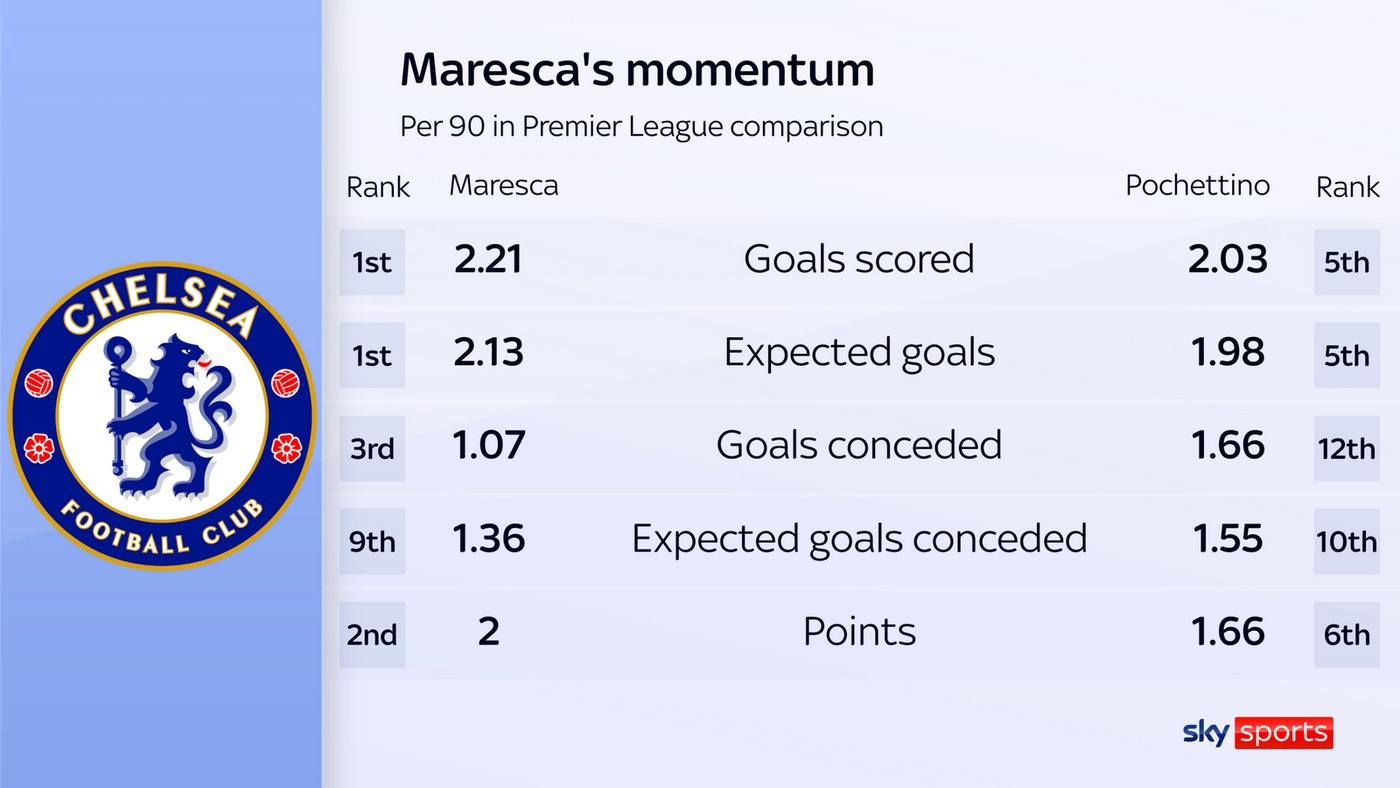Click Maresca's 2nd rank badge for Points
Viewport: 1400px width, 788px height.
[x=372, y=634]
